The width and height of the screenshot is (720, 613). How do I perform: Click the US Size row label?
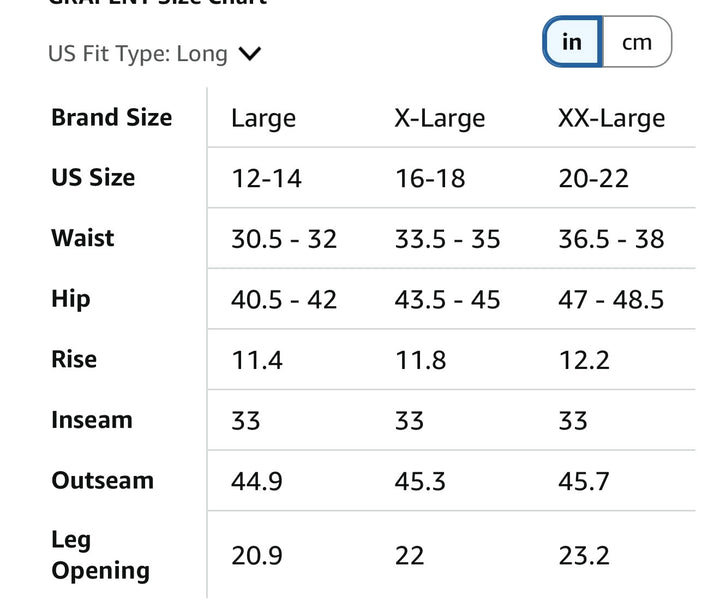point(93,177)
